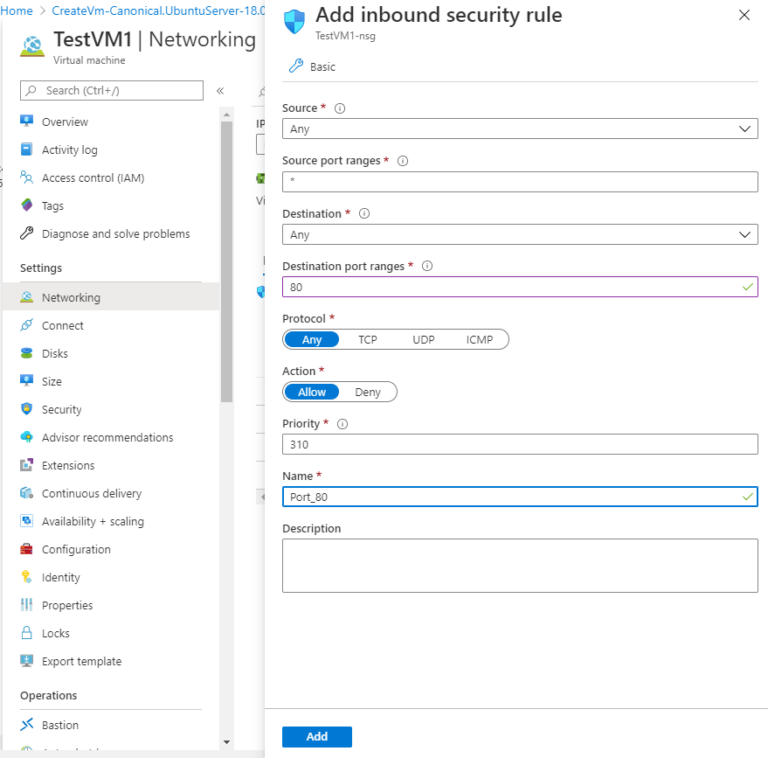
Task: Click the Disks icon
Action: pyautogui.click(x=26, y=353)
